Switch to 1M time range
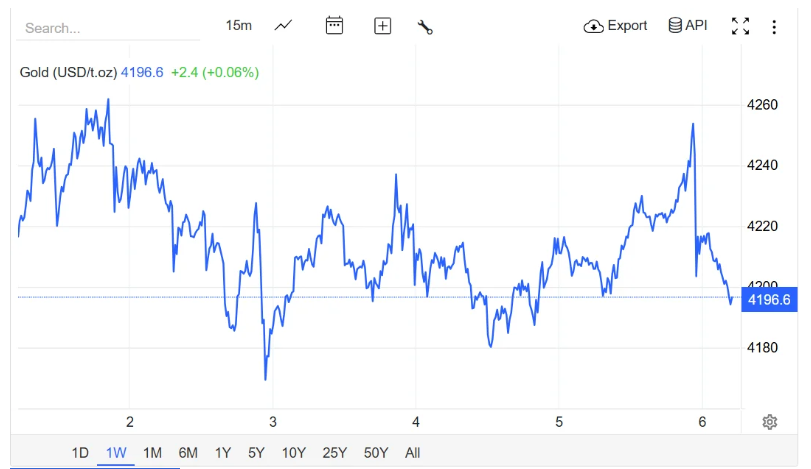The width and height of the screenshot is (811, 469). pyautogui.click(x=152, y=453)
